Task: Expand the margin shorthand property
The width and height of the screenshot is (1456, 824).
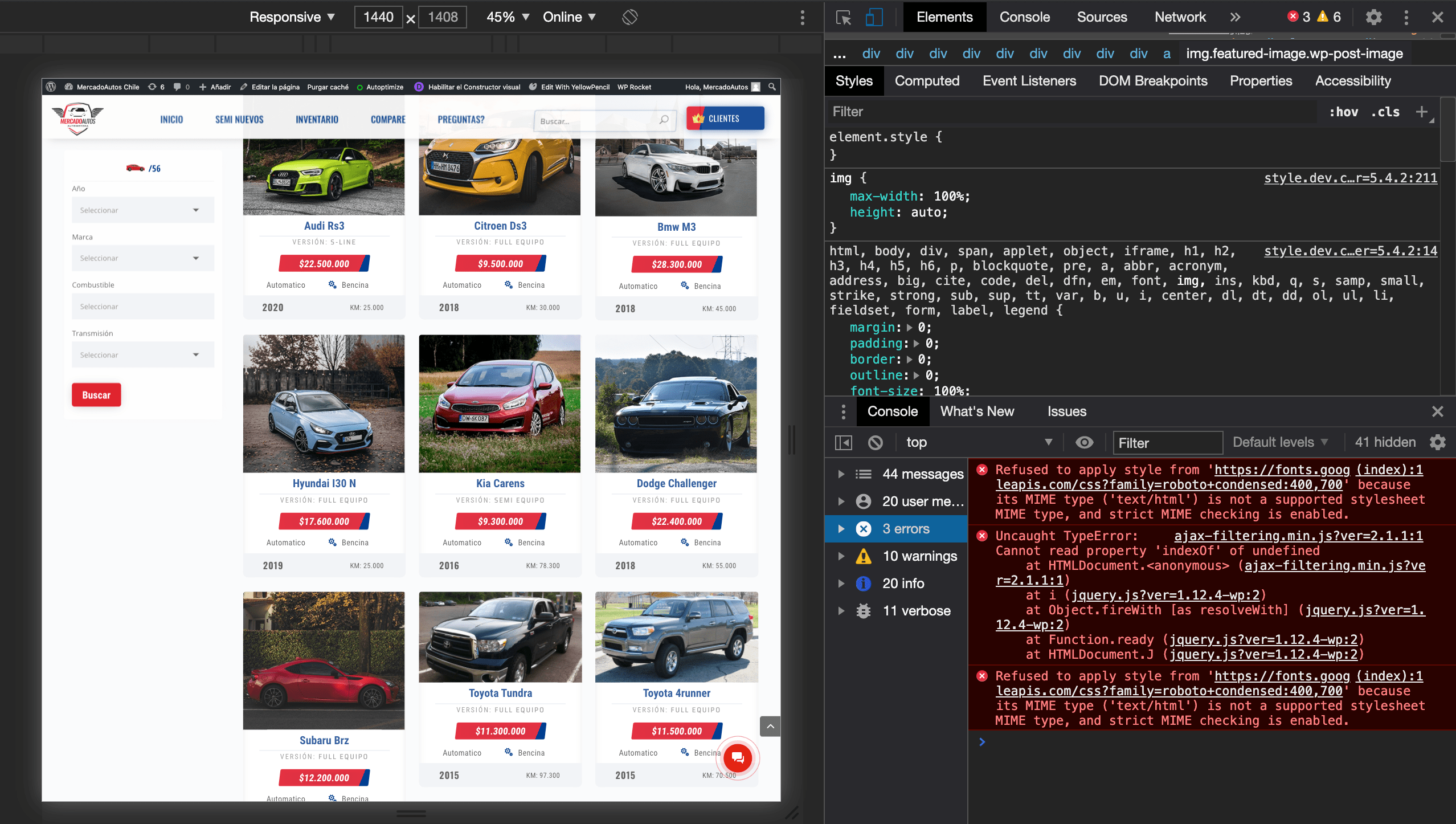Action: click(x=910, y=328)
